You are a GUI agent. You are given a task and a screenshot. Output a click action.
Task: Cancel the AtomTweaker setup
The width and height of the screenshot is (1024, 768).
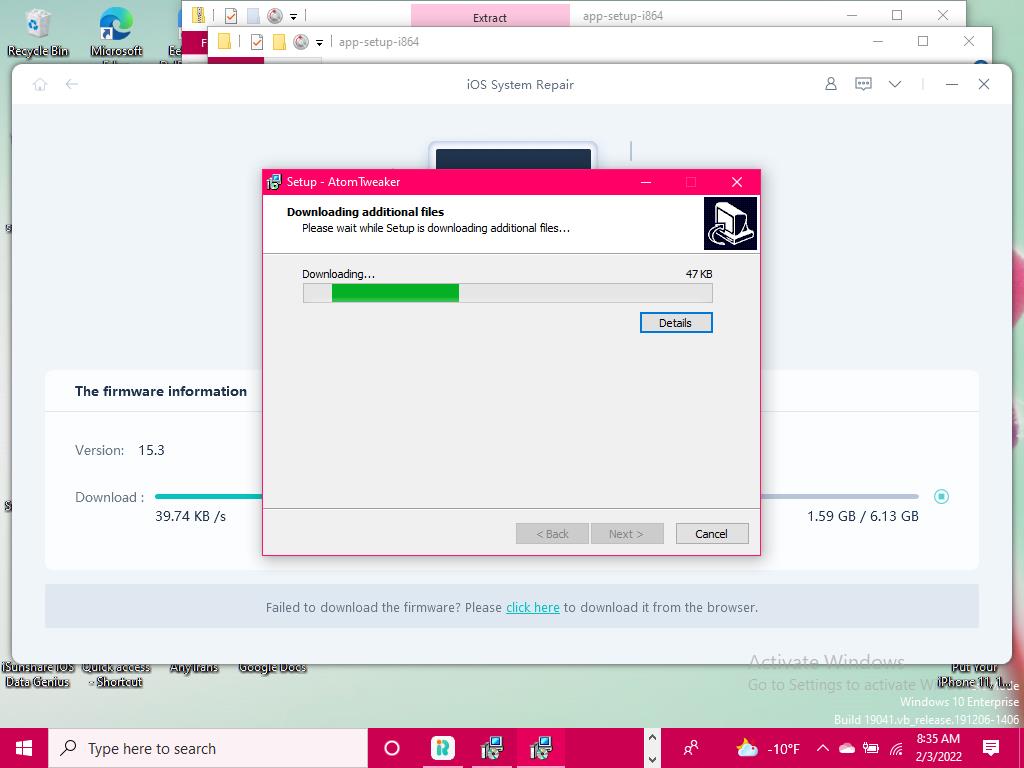click(x=711, y=534)
